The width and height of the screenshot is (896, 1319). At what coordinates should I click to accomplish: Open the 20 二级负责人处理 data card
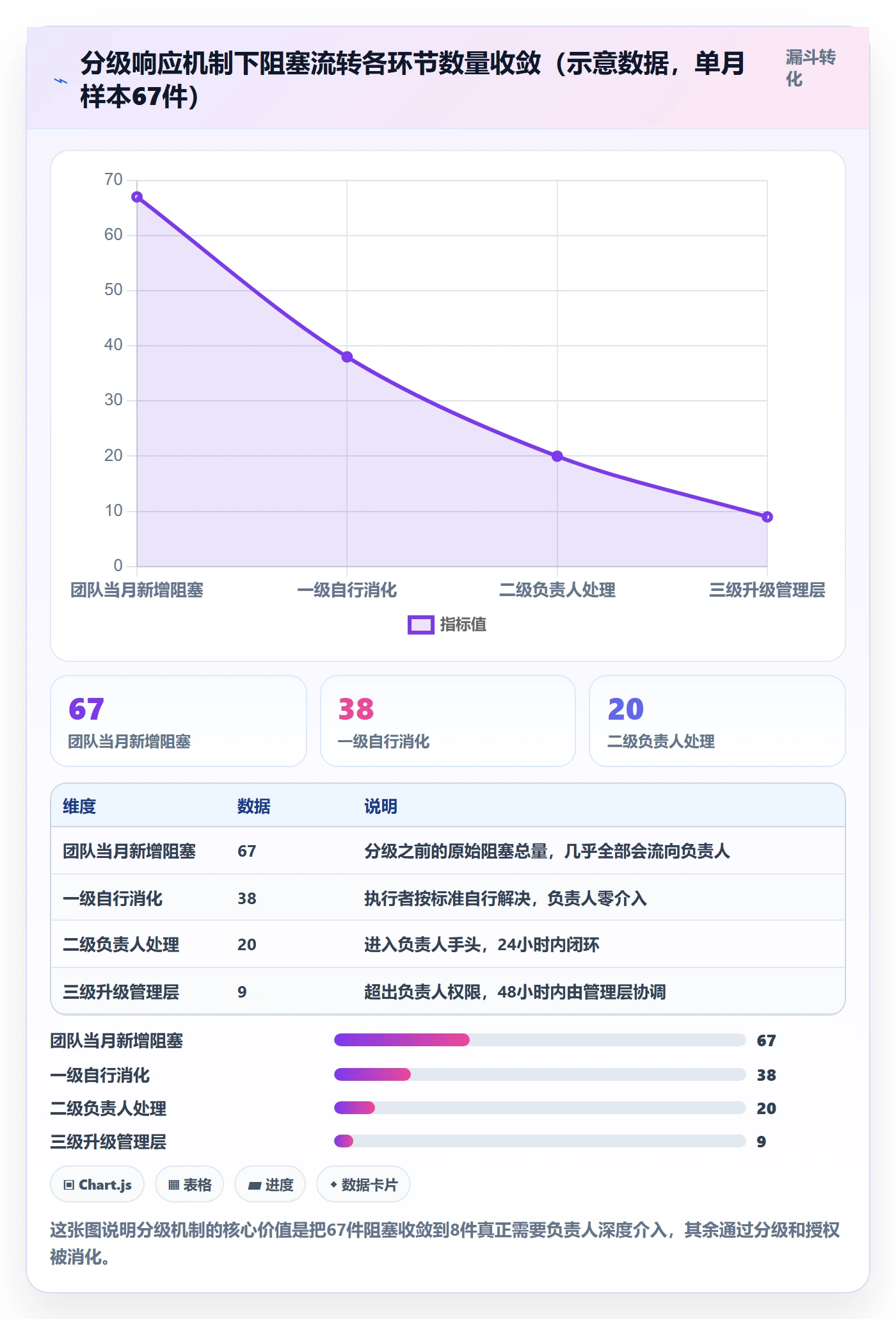point(717,721)
